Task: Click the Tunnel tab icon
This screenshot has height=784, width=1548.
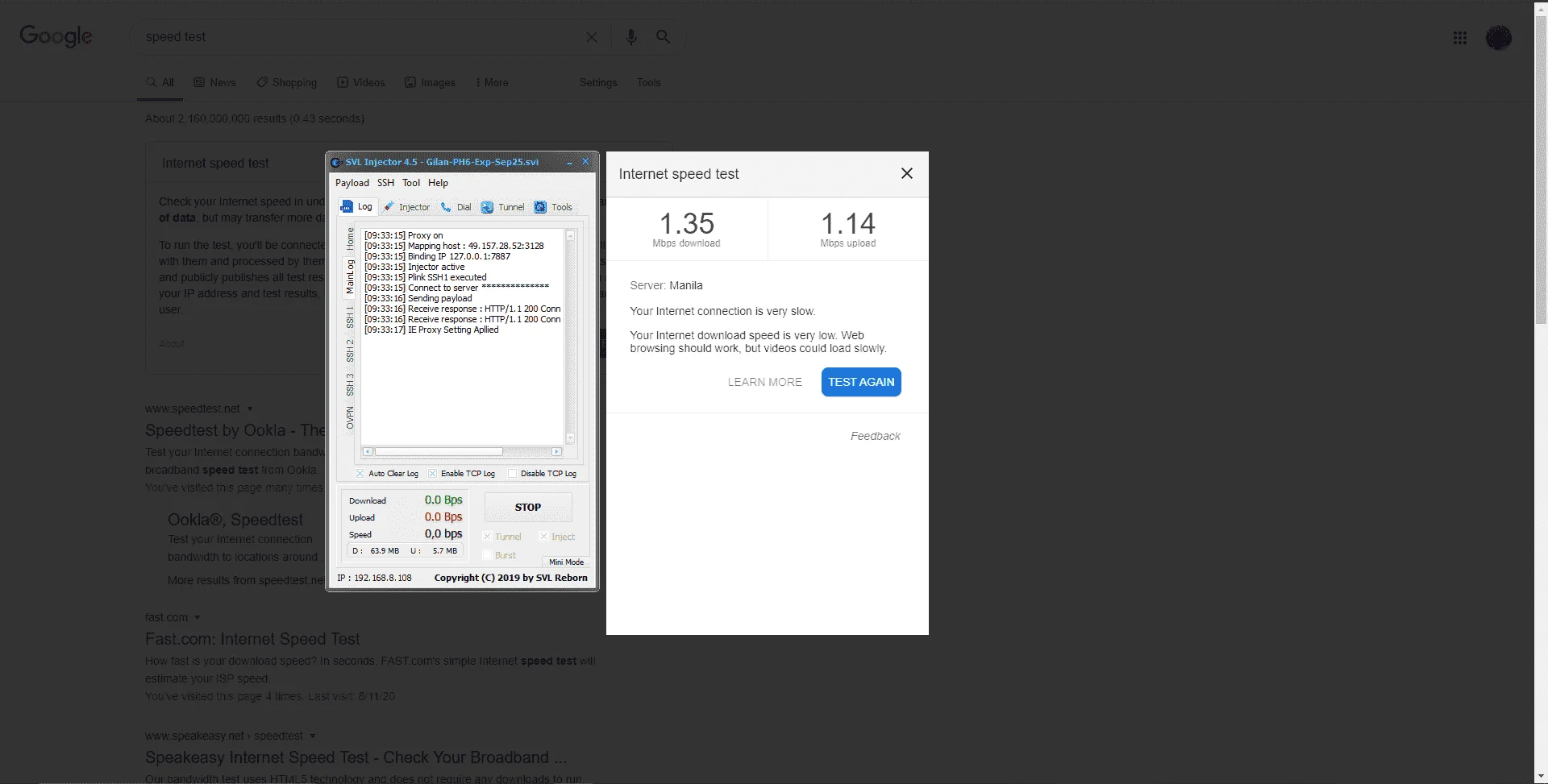Action: 487,207
